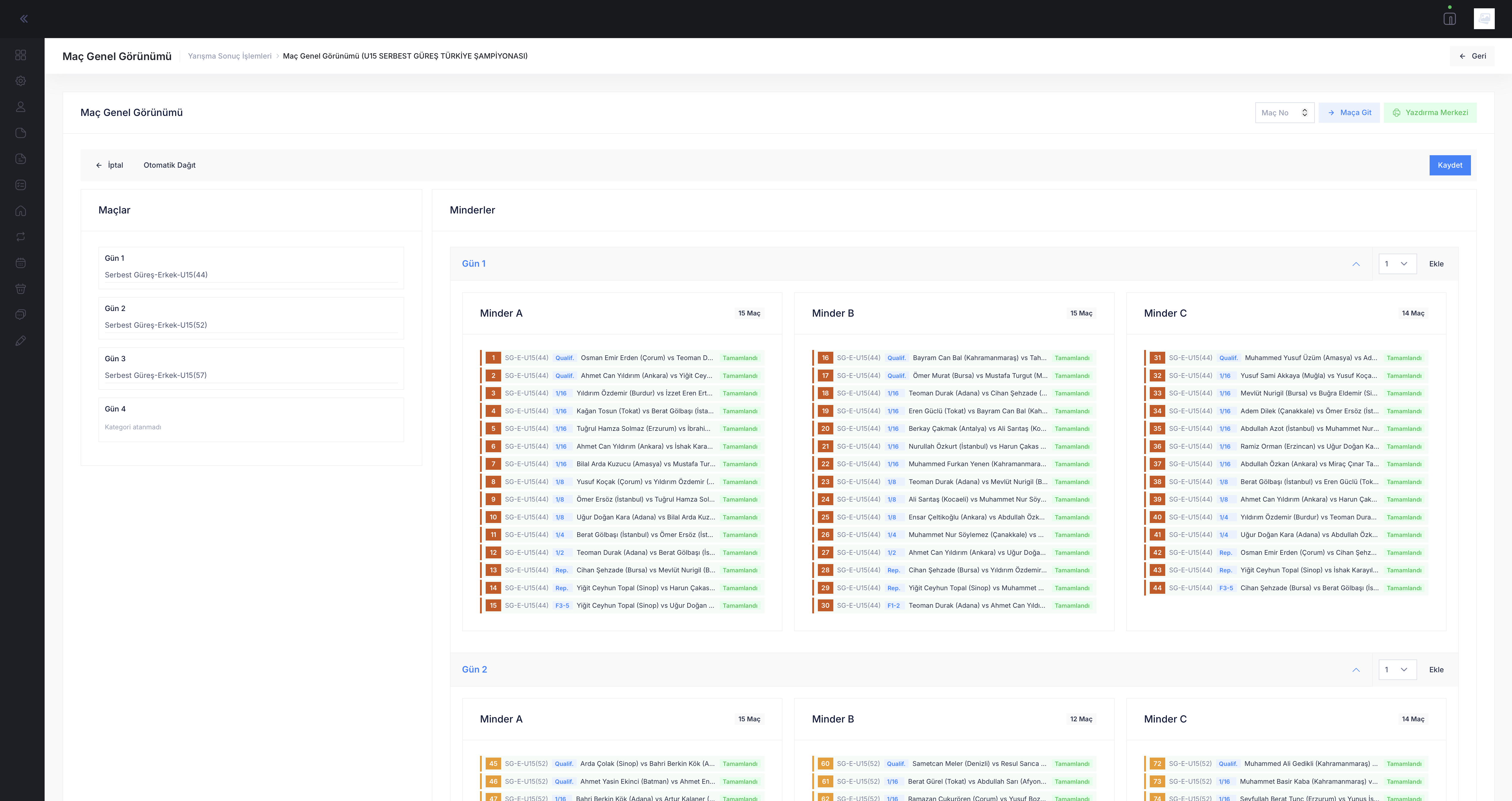Click the Minder B title in Gün 1
The height and width of the screenshot is (801, 1512).
click(833, 313)
